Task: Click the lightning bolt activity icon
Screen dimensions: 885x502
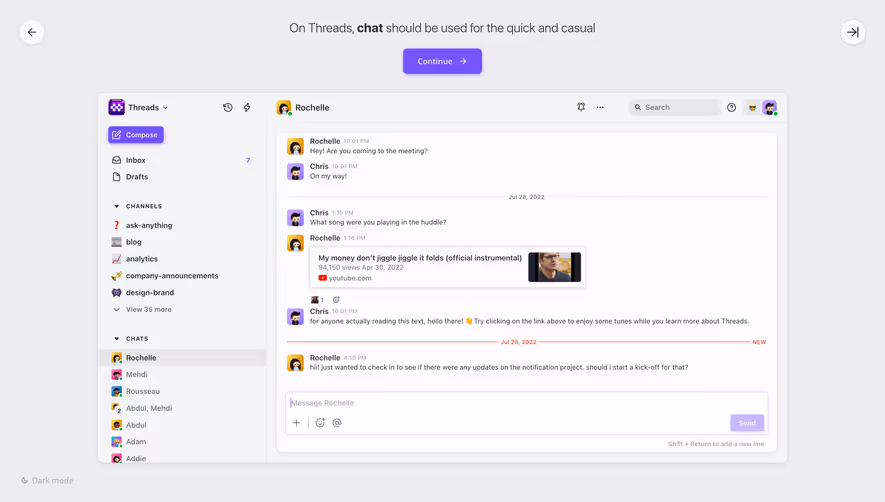Action: [x=247, y=107]
